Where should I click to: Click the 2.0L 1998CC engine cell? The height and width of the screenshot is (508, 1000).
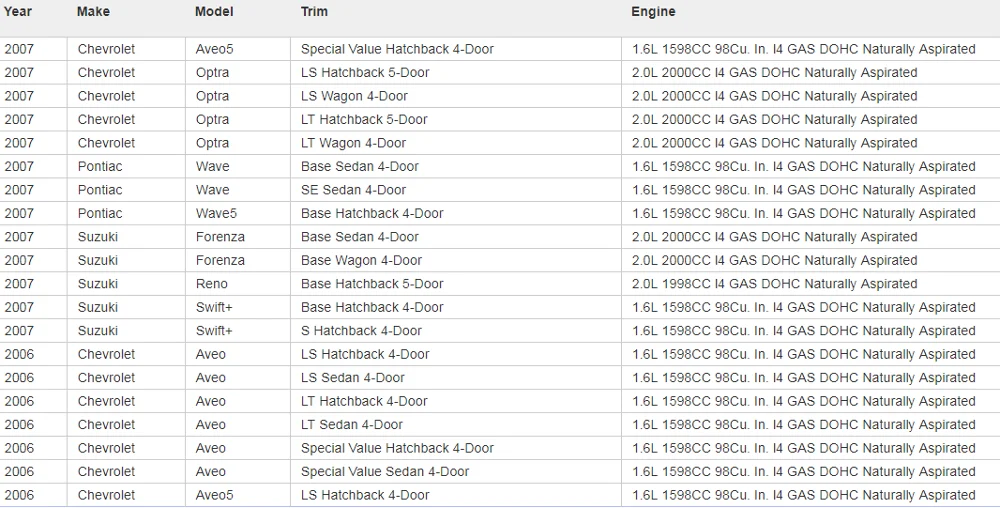[774, 284]
